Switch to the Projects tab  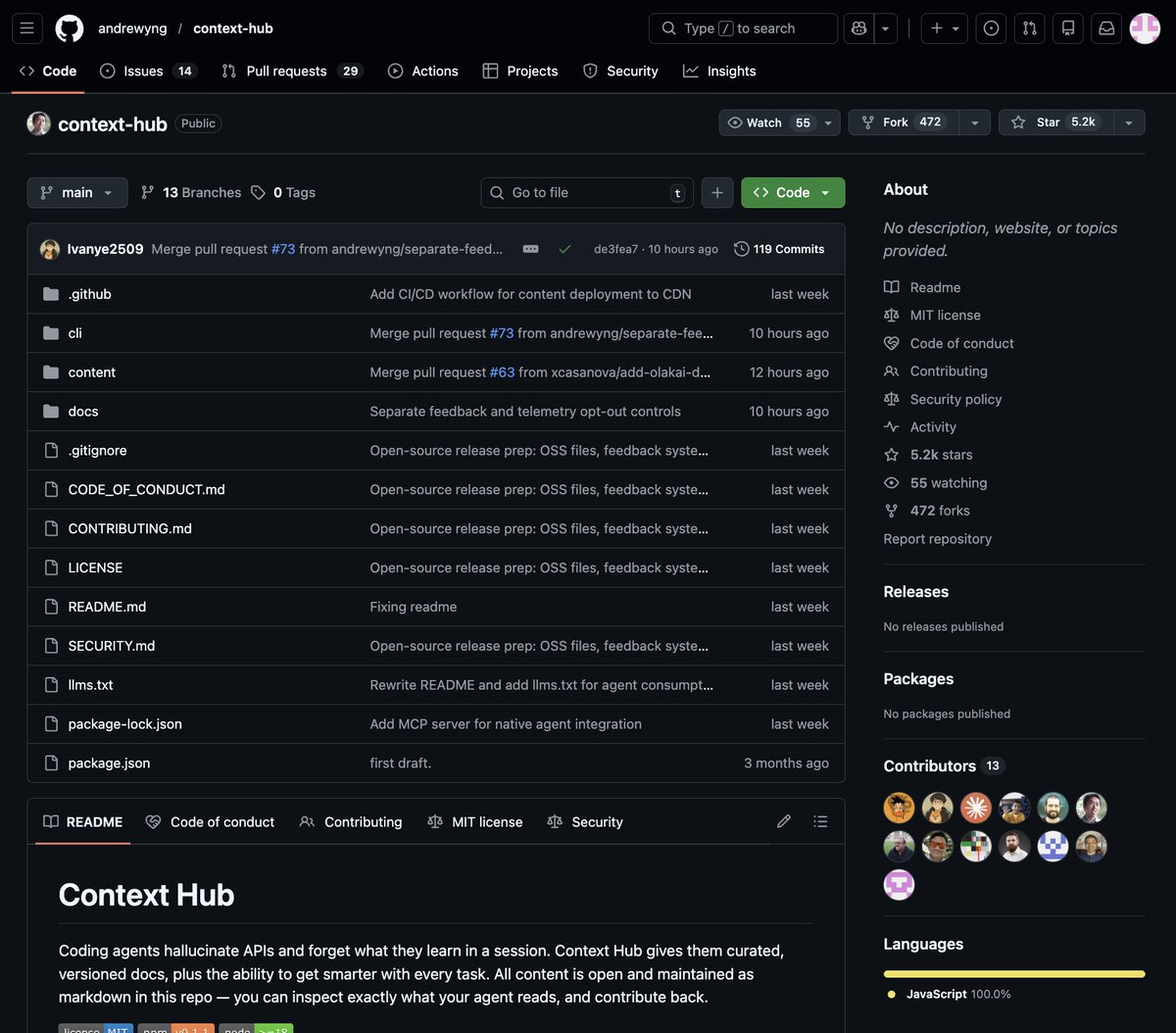[x=520, y=71]
